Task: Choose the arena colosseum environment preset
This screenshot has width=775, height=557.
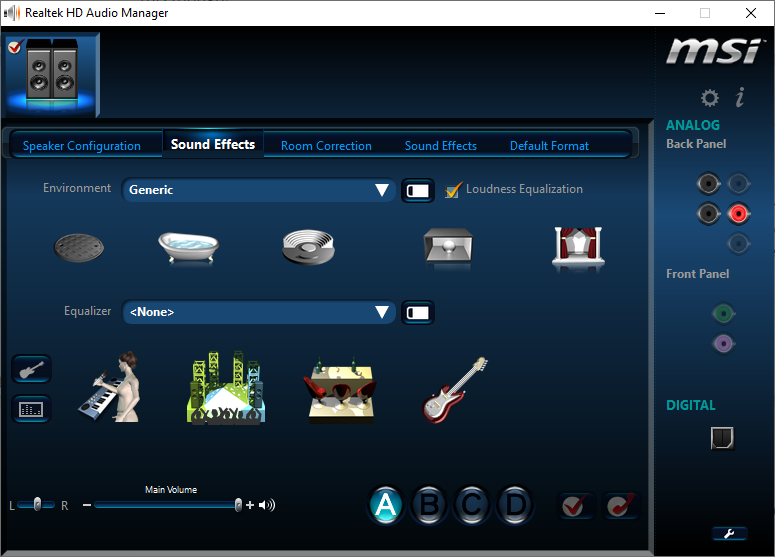Action: click(x=308, y=247)
